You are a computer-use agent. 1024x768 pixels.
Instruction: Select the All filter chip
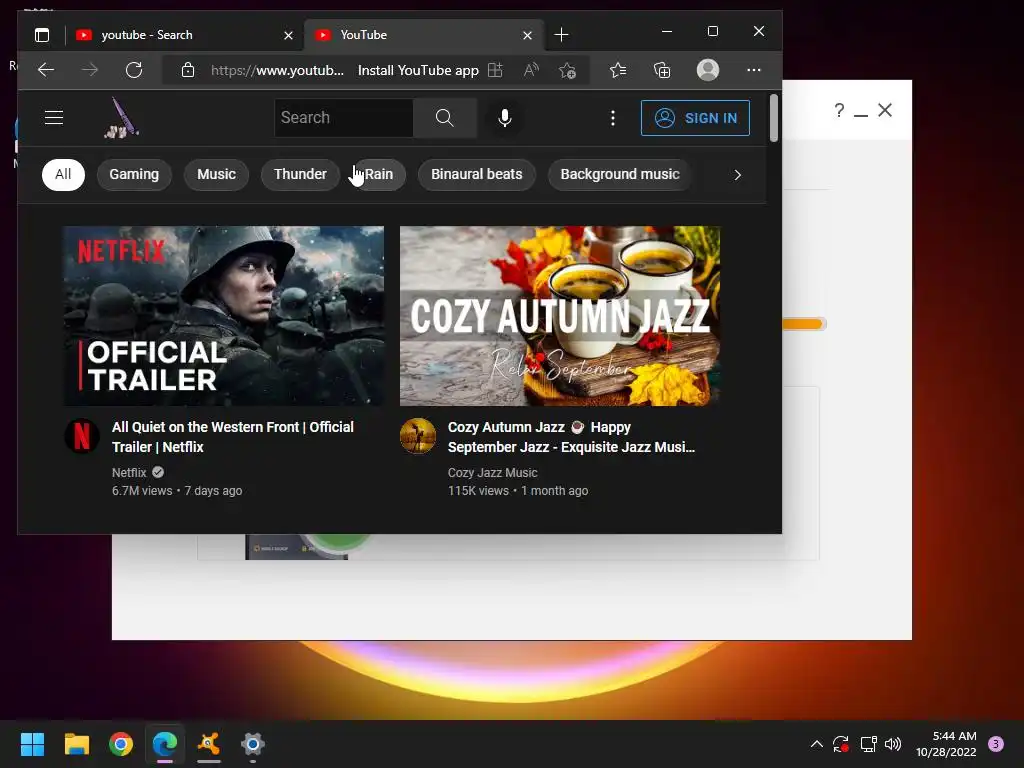[x=63, y=174]
